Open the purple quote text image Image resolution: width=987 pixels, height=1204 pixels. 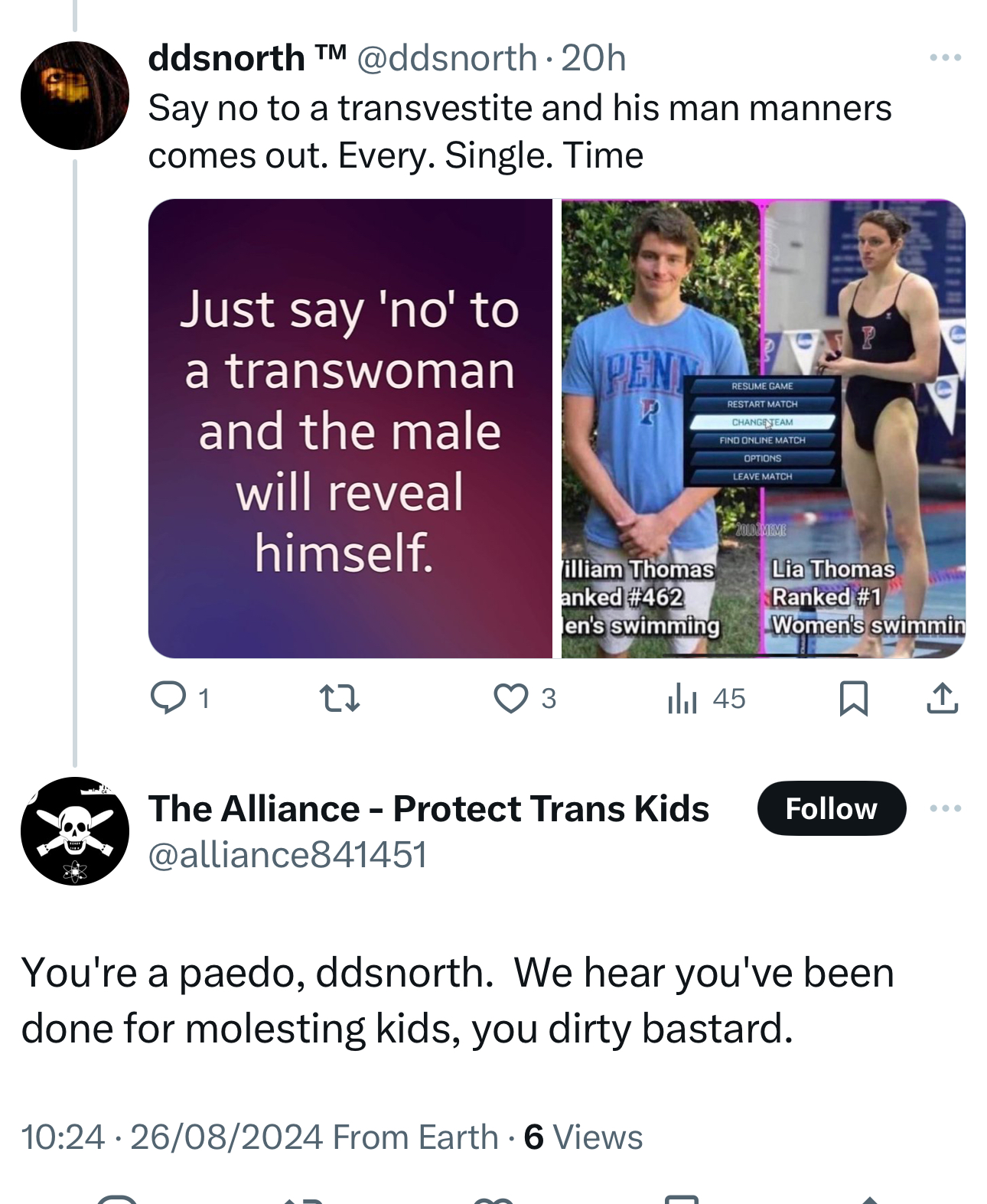coord(350,428)
